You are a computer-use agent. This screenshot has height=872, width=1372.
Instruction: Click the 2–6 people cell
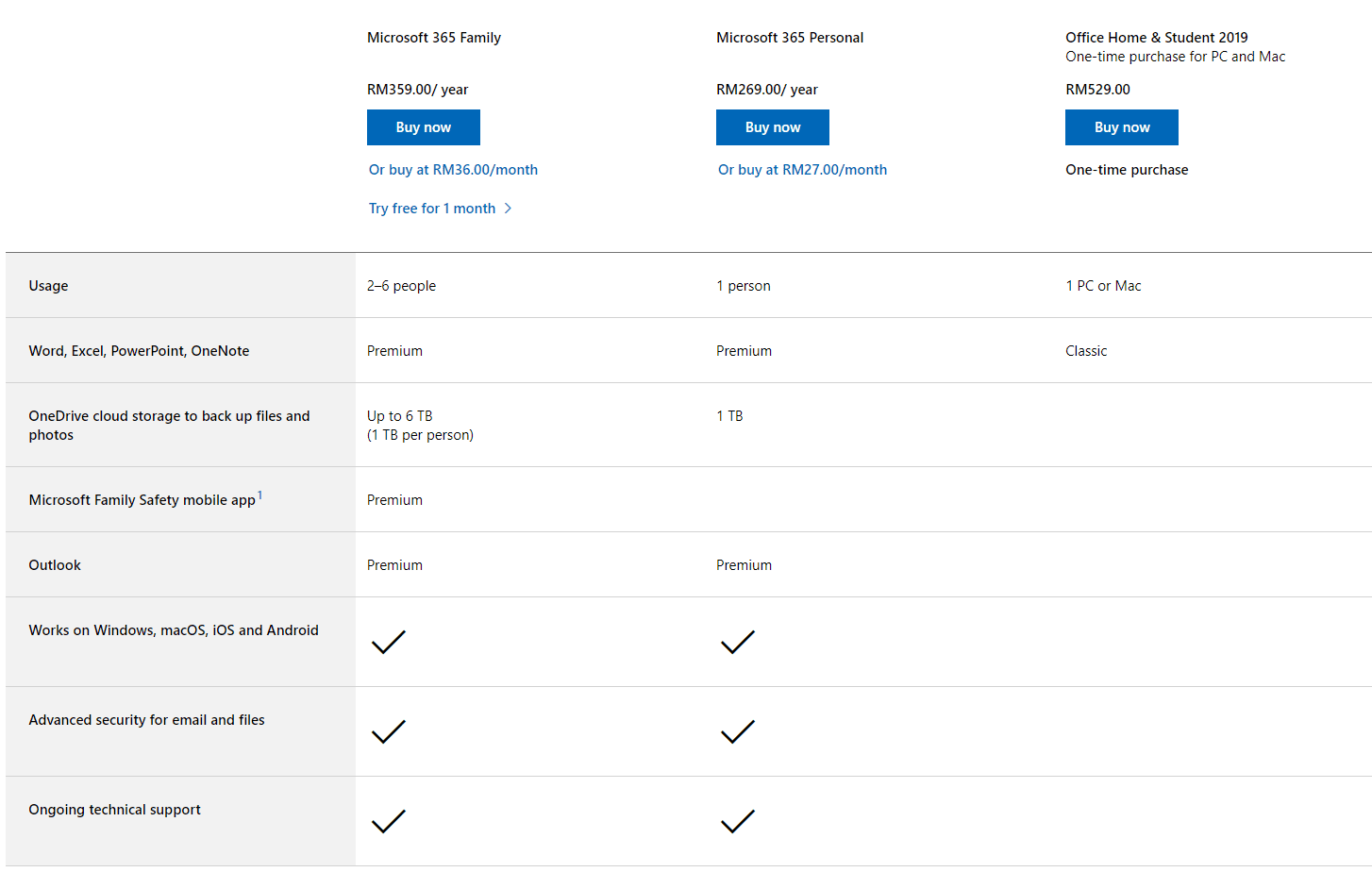pyautogui.click(x=401, y=286)
